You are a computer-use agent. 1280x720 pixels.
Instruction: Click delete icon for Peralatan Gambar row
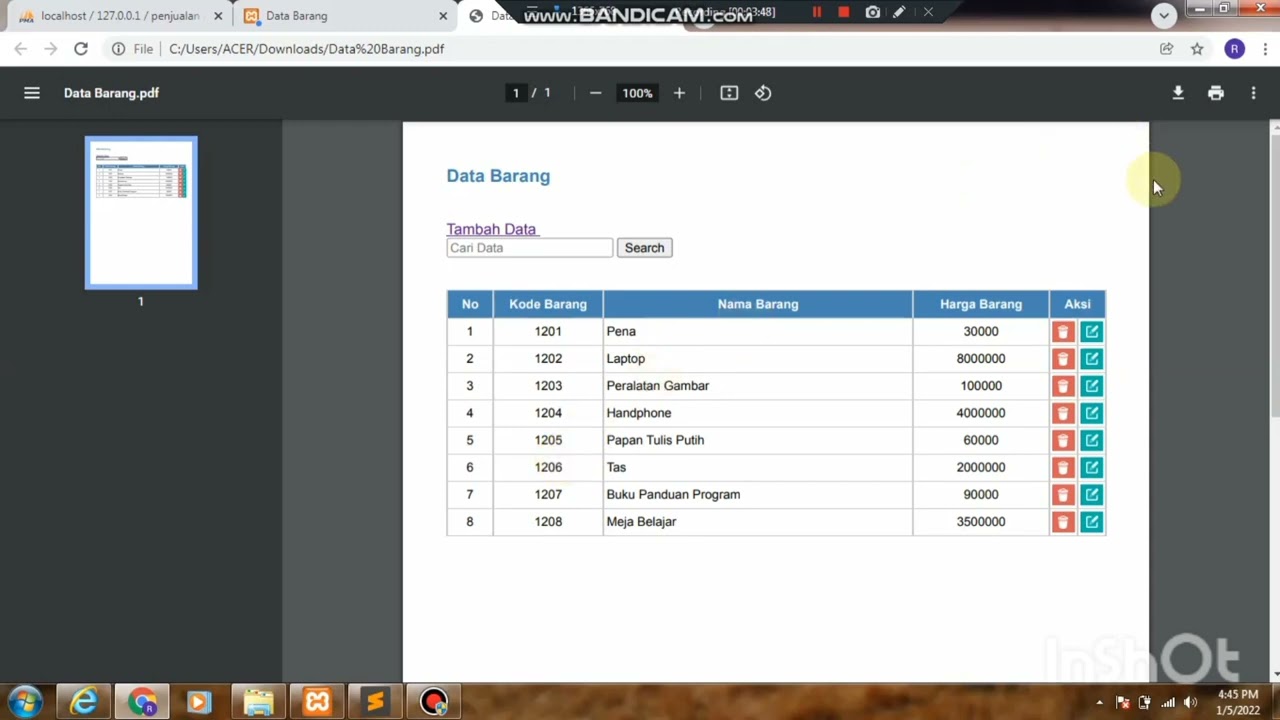(x=1063, y=386)
